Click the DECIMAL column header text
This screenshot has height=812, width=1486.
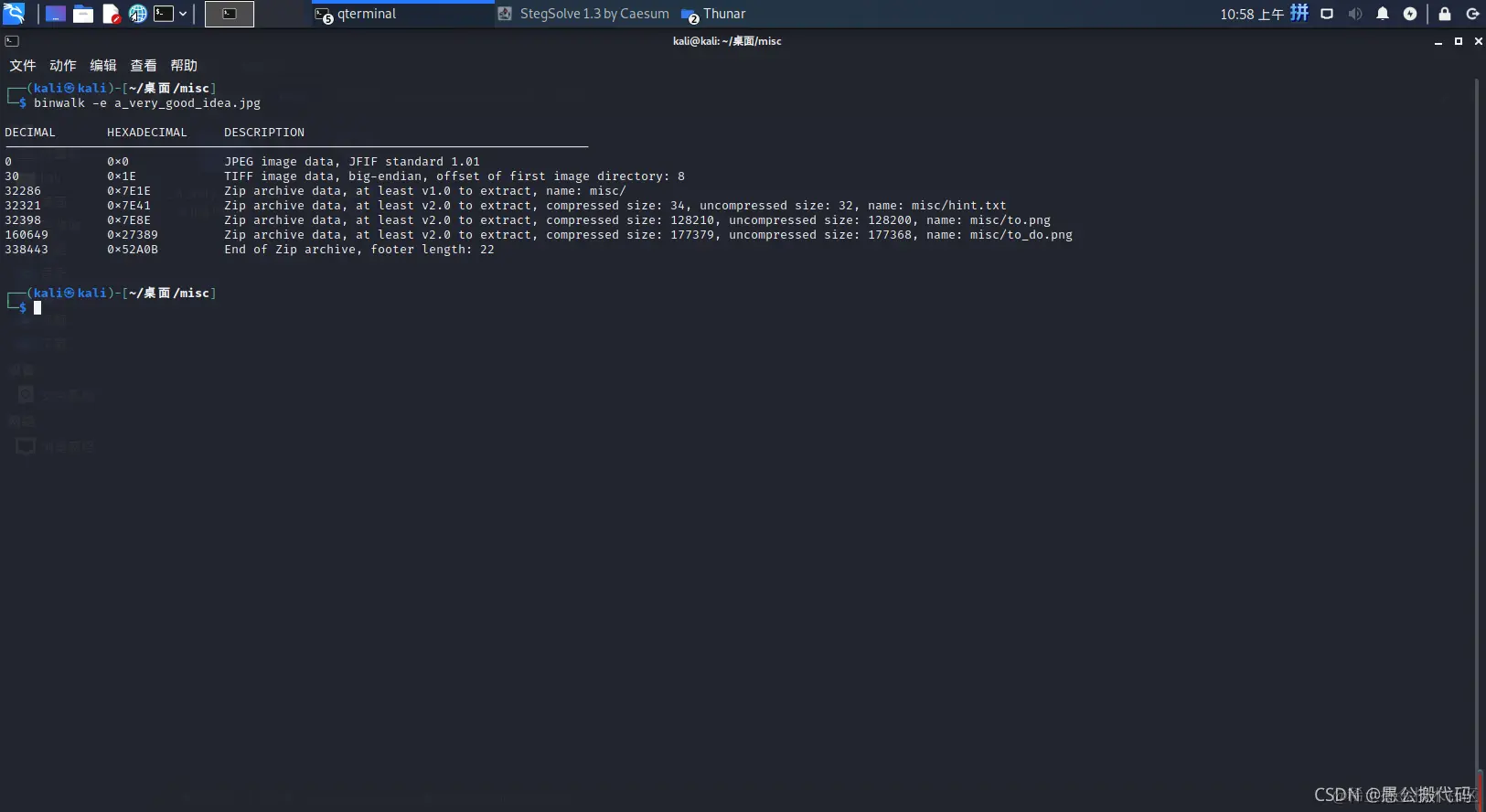click(x=30, y=133)
